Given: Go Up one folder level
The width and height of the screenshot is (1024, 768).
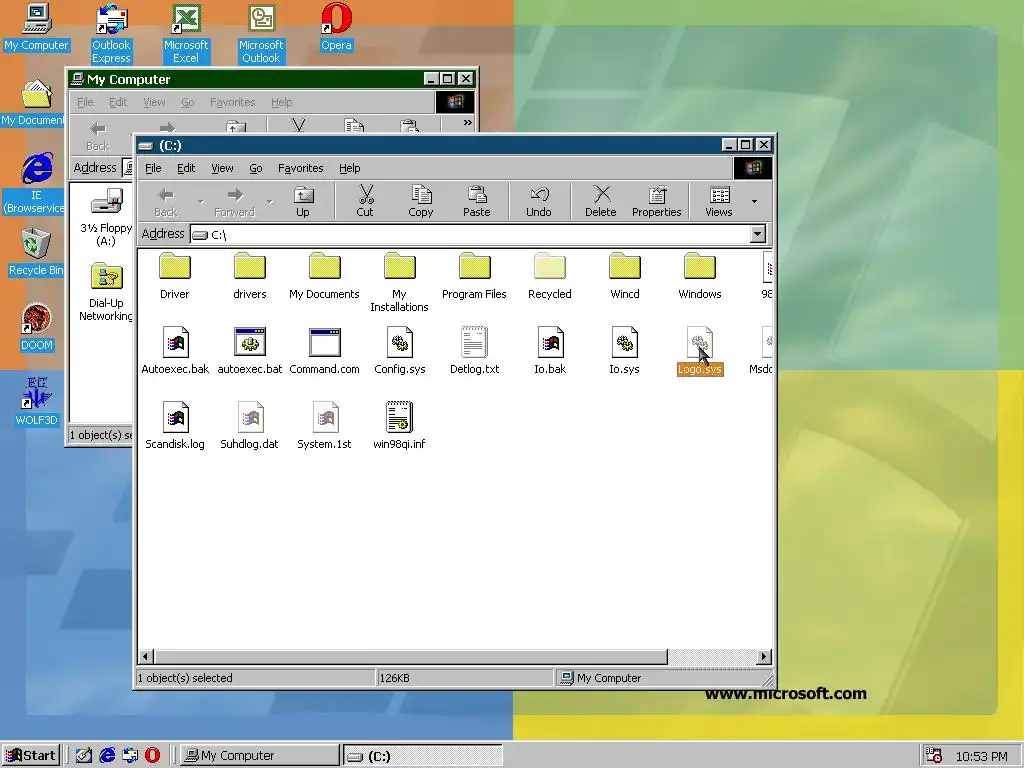Looking at the screenshot, I should (303, 201).
